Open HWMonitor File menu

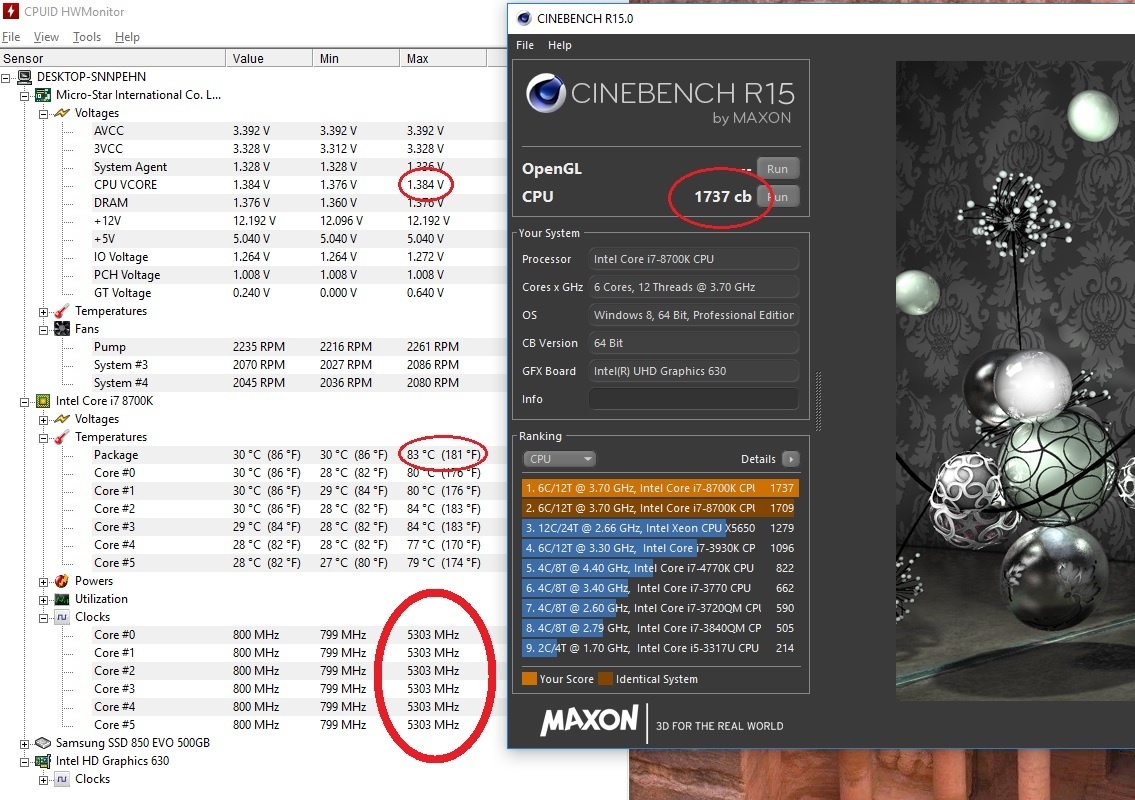tap(11, 37)
